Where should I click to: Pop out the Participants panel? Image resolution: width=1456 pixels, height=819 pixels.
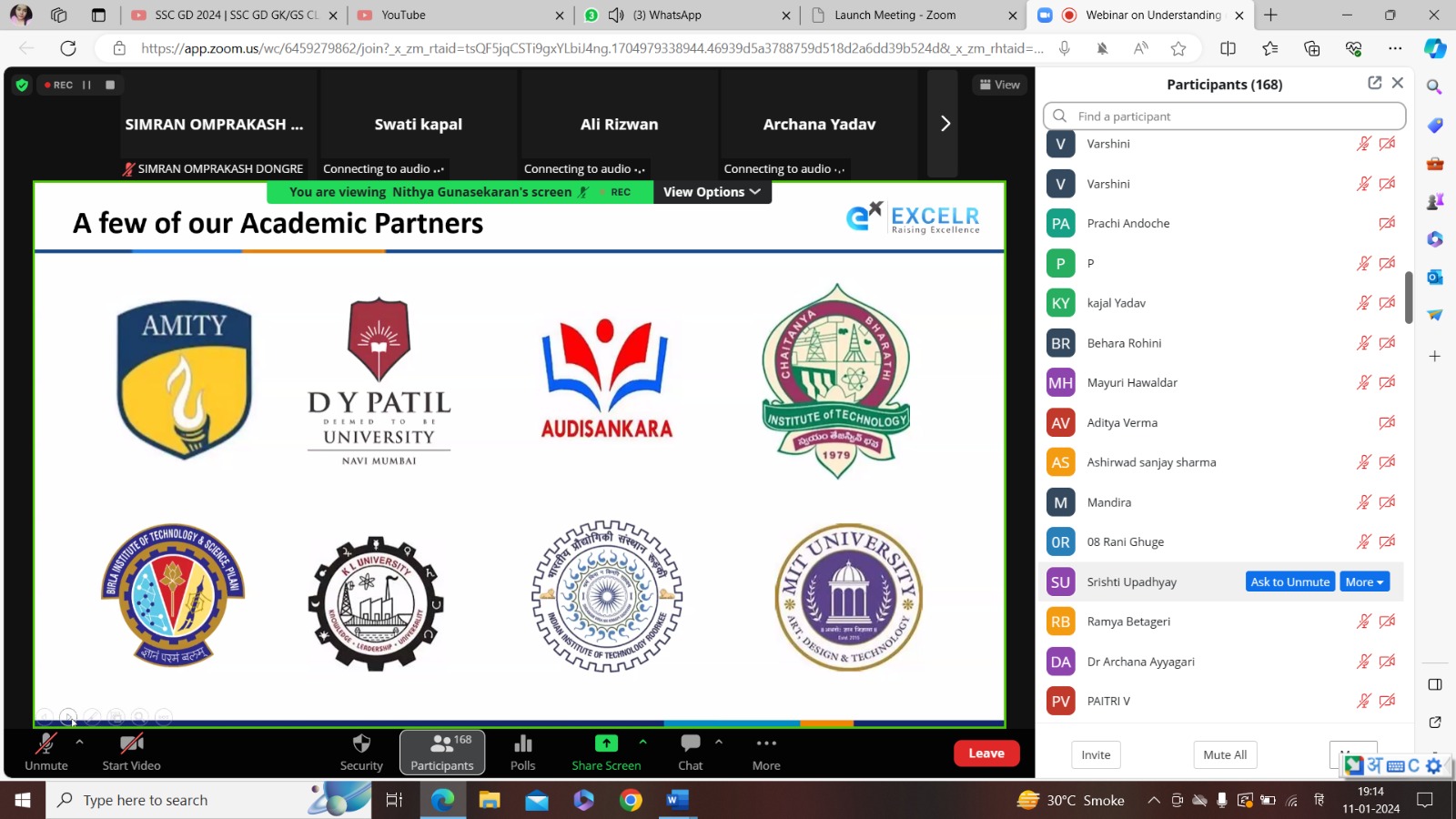point(1374,83)
